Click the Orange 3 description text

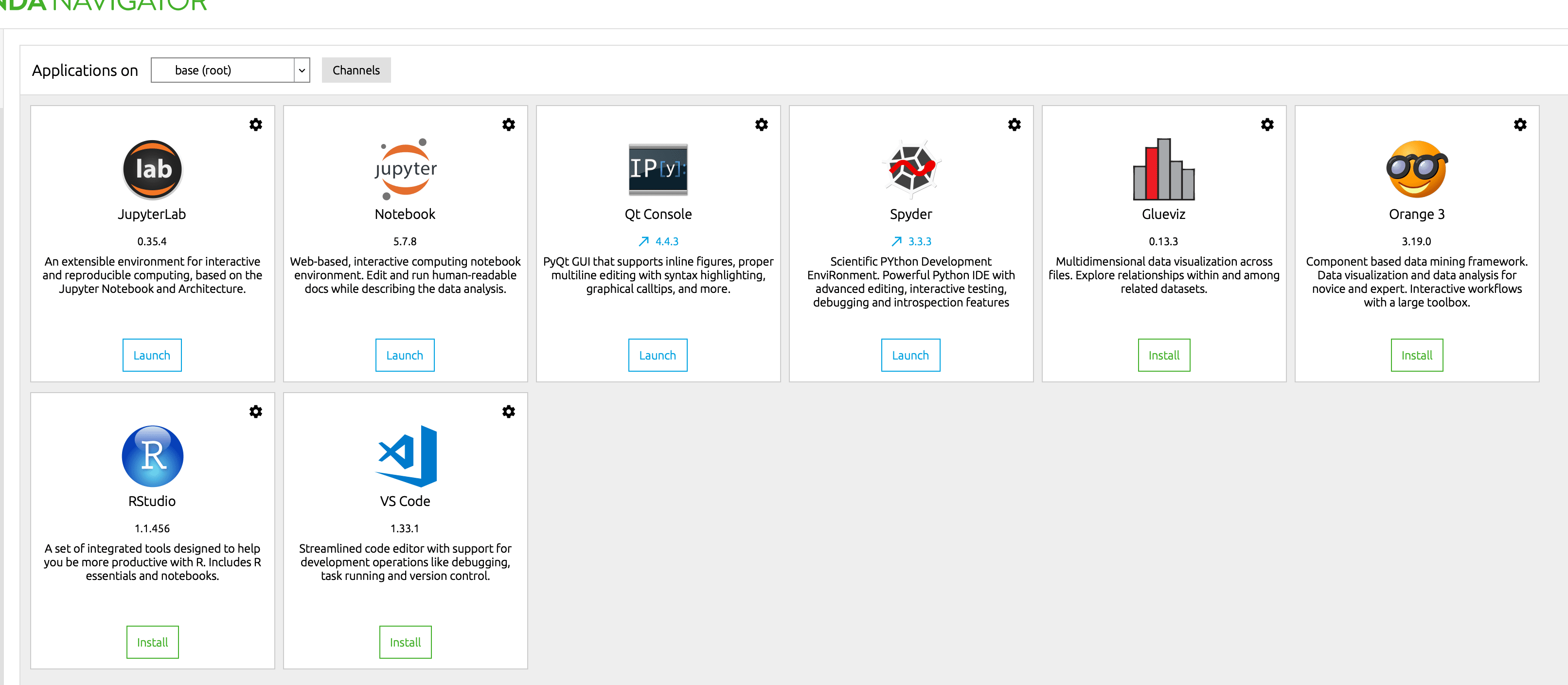click(x=1417, y=282)
